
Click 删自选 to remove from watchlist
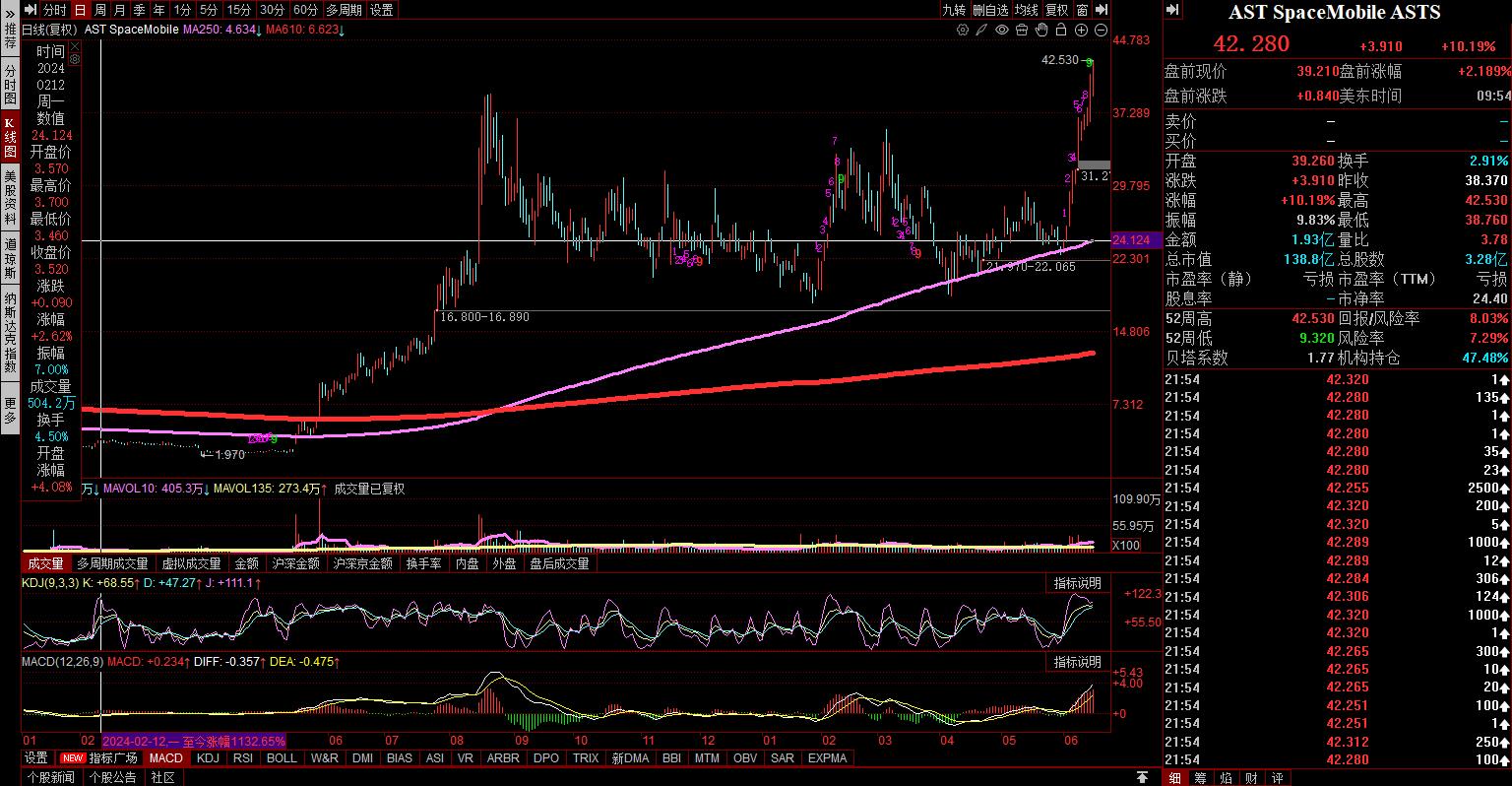coord(990,10)
